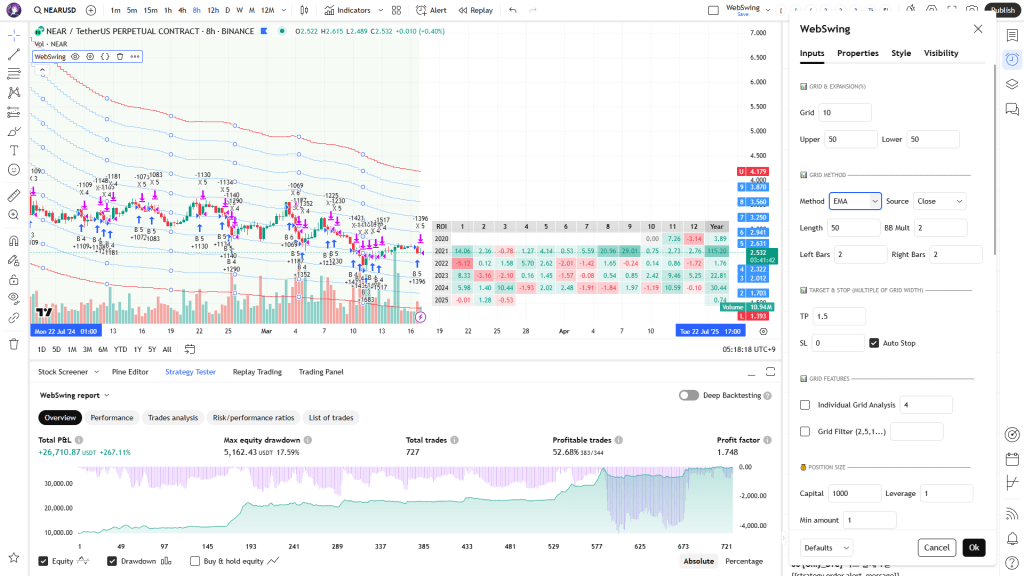Open the Defaults dropdown in settings dialog
The image size is (1024, 576).
pos(826,548)
